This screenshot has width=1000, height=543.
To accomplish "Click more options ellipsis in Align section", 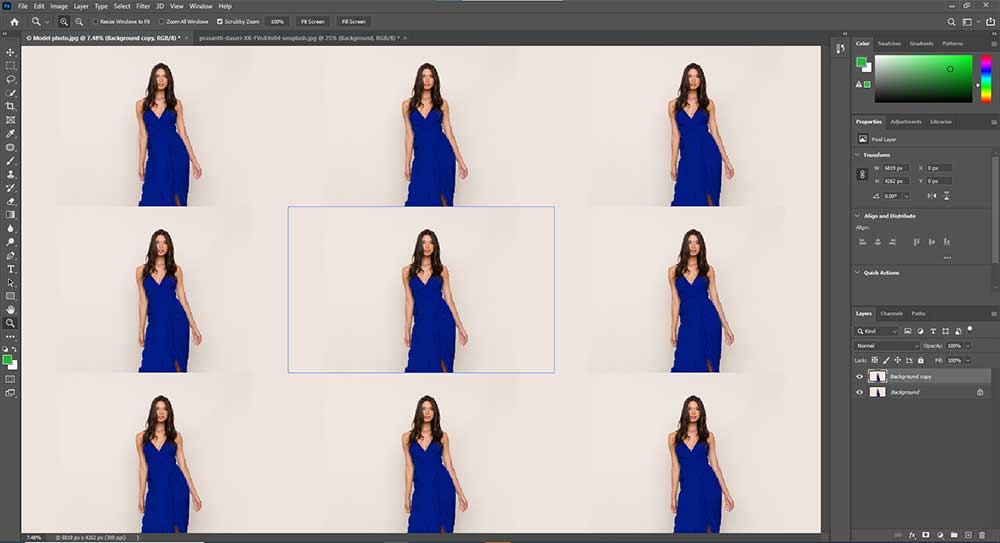I will pyautogui.click(x=947, y=258).
